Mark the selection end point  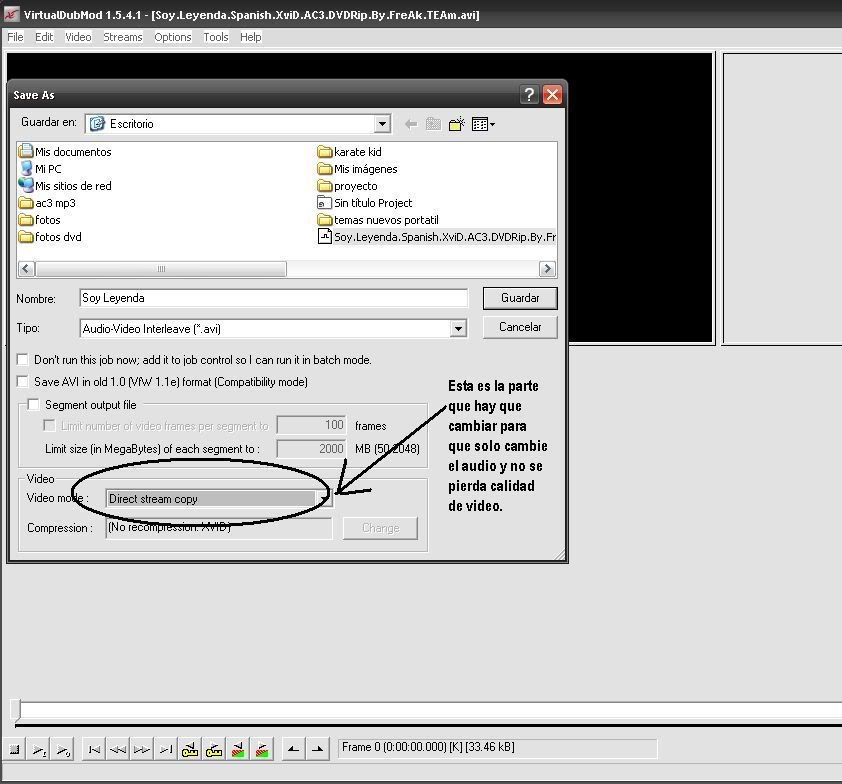[x=318, y=750]
